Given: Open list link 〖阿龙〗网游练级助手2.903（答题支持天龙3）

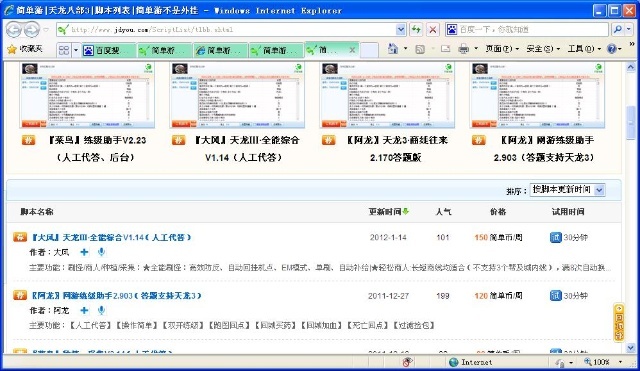Looking at the screenshot, I should tap(116, 295).
